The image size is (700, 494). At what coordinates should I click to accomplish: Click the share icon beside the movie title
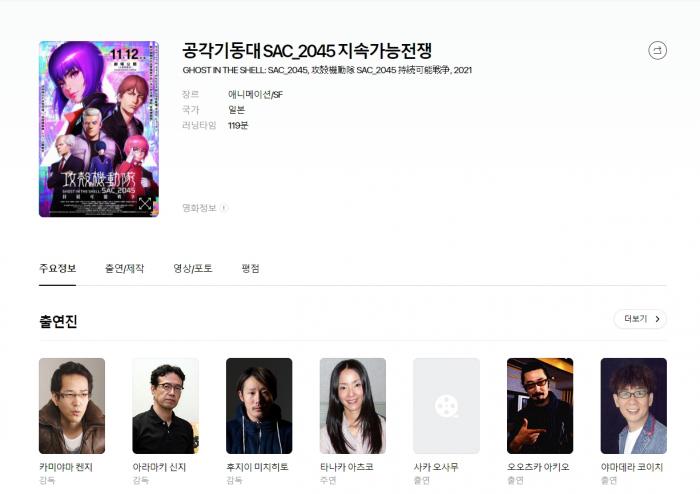[657, 50]
